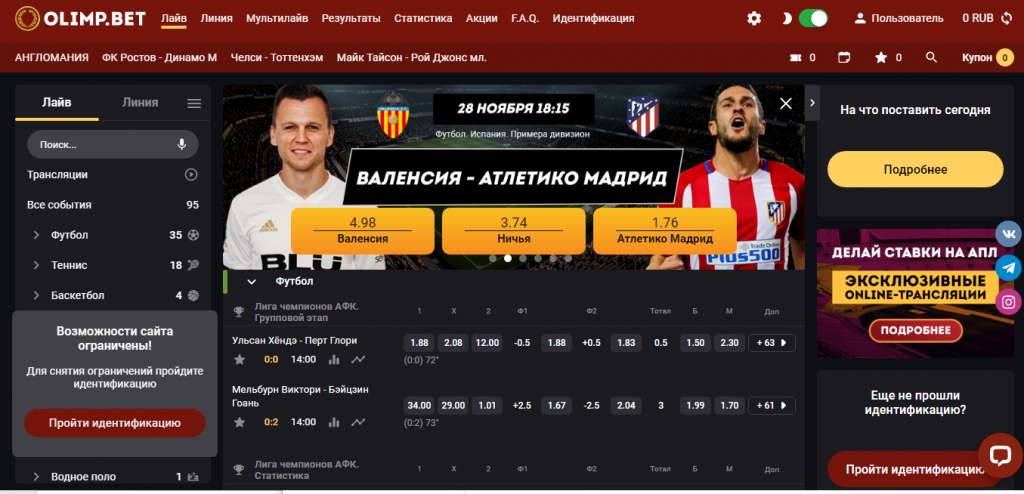Click the moon dark-mode icon
The width and height of the screenshot is (1024, 494).
[x=786, y=18]
